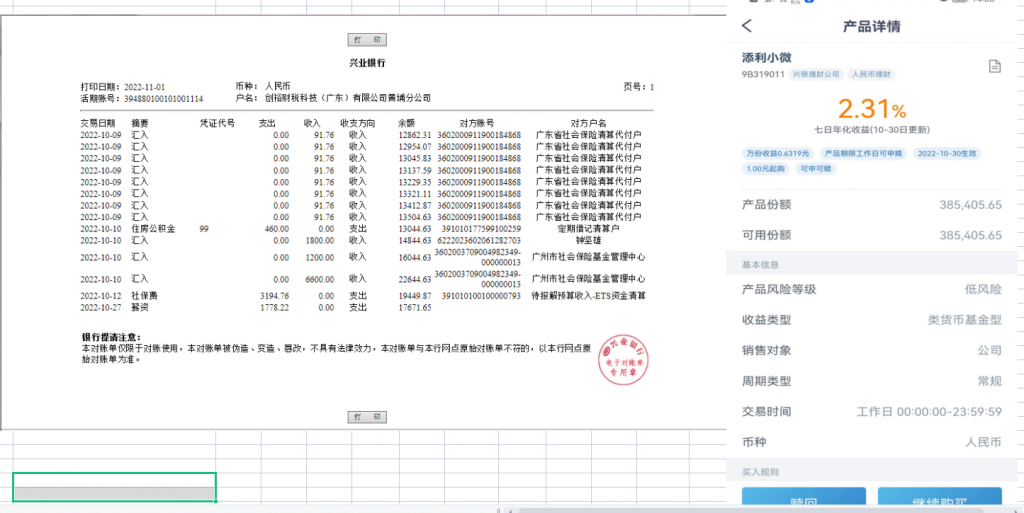Select the green-outlined spreadsheet cell
Viewport: 1024px width, 513px height.
(114, 487)
